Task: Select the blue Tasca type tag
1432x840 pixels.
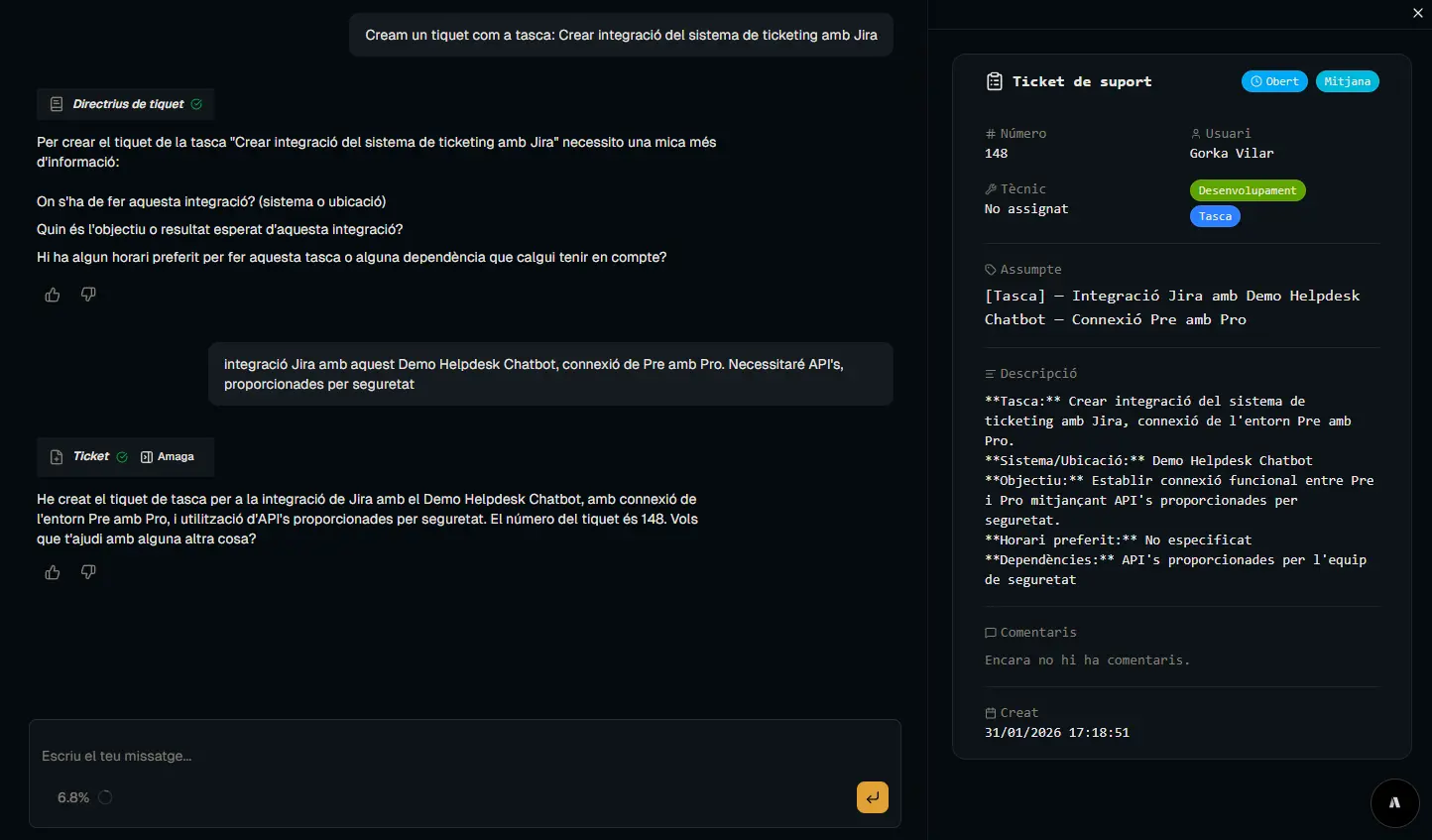Action: pyautogui.click(x=1215, y=216)
